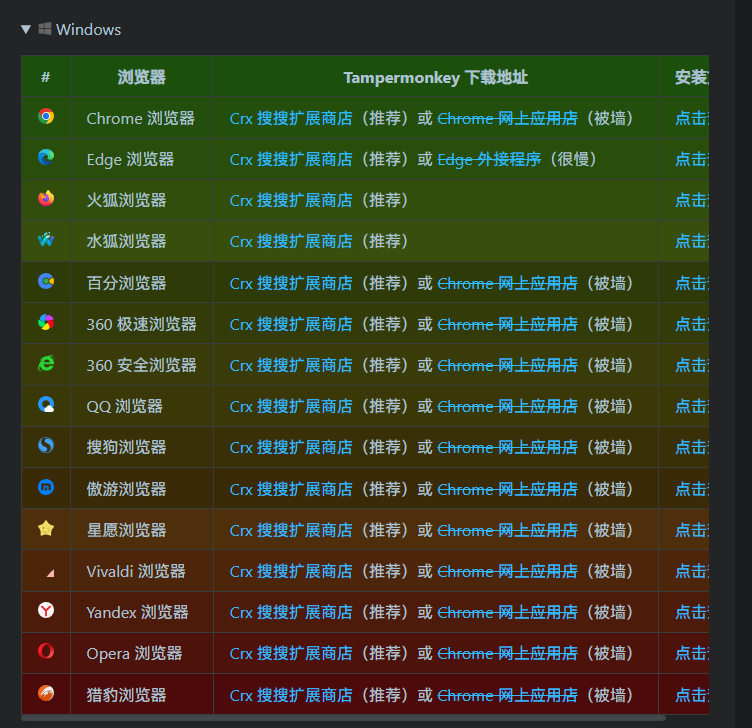This screenshot has height=728, width=752.
Task: Open Chrome 网上应用店 link in Vivaldi row
Action: (507, 572)
